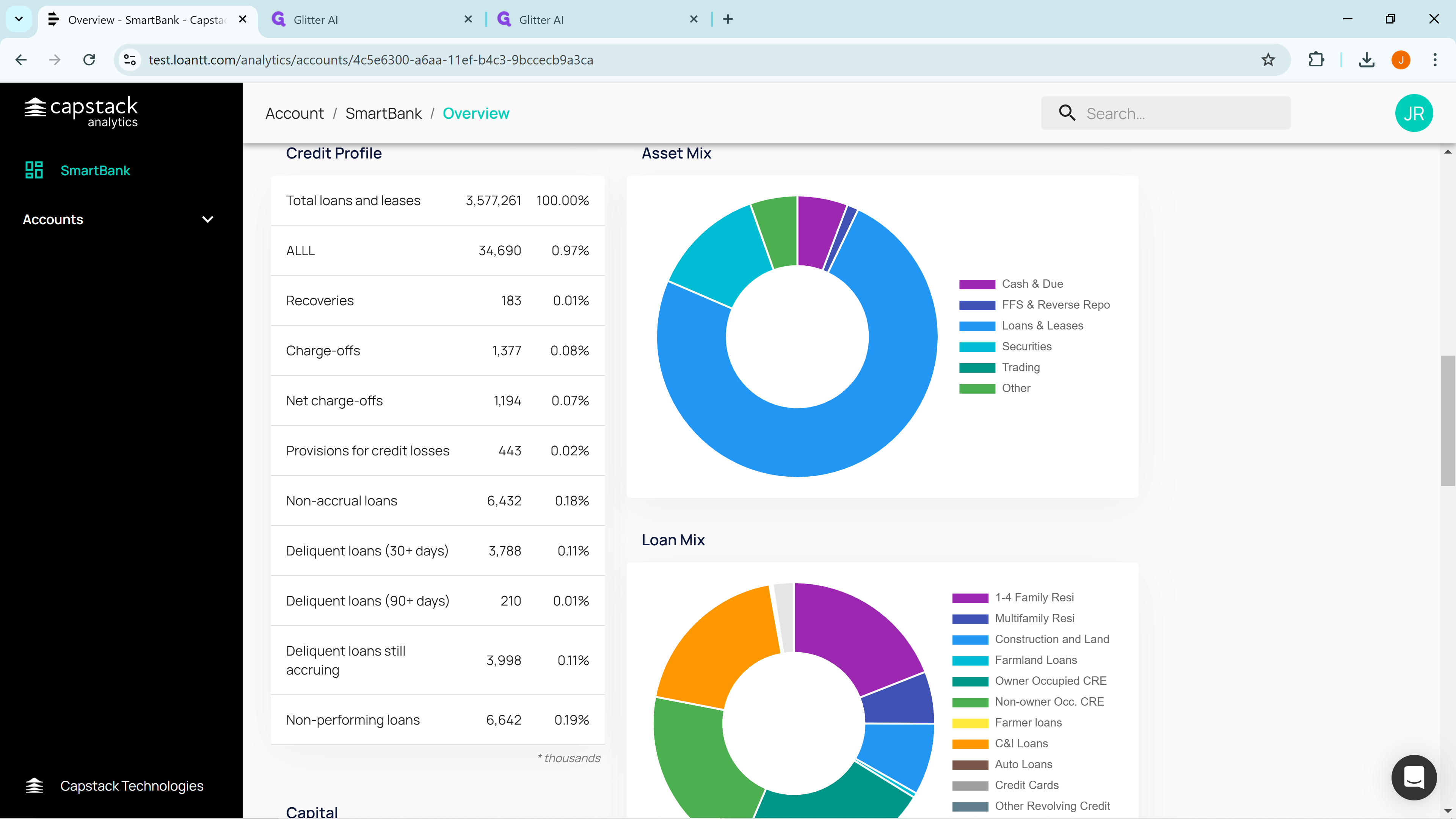Toggle Owner Occupied CRE legend entry
The height and width of the screenshot is (819, 1456).
point(1029,681)
